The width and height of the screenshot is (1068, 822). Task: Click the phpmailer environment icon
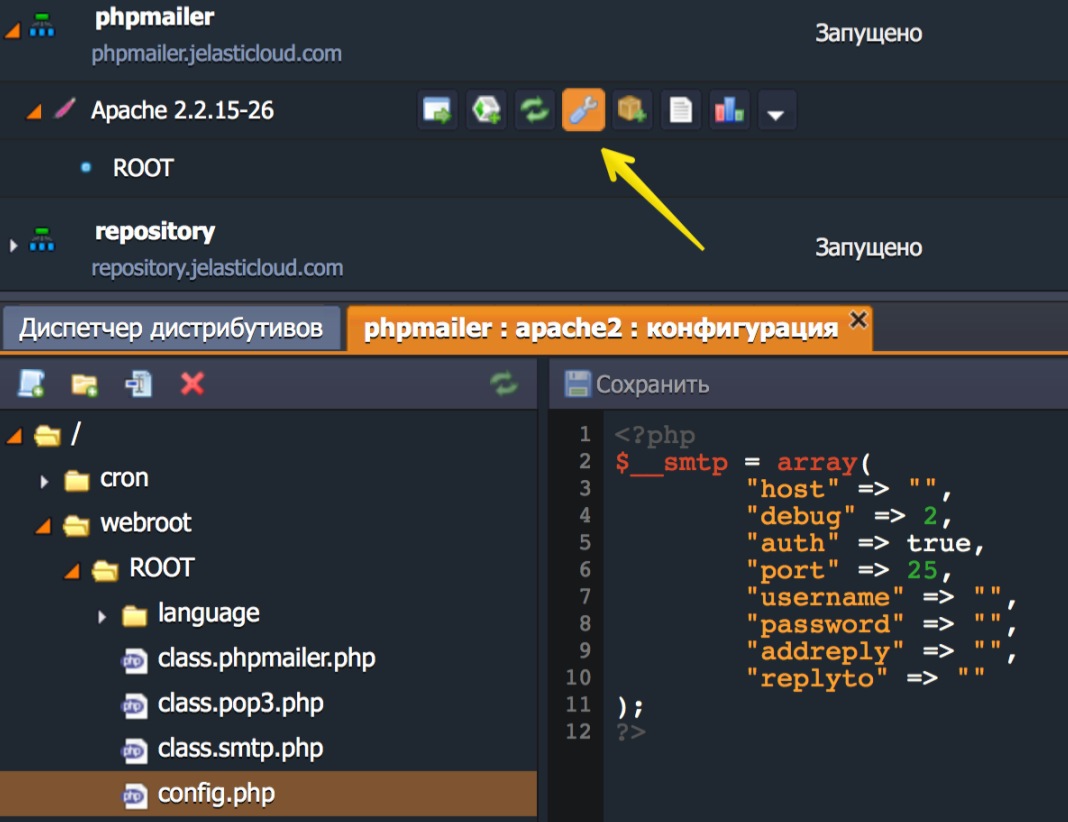(42, 25)
